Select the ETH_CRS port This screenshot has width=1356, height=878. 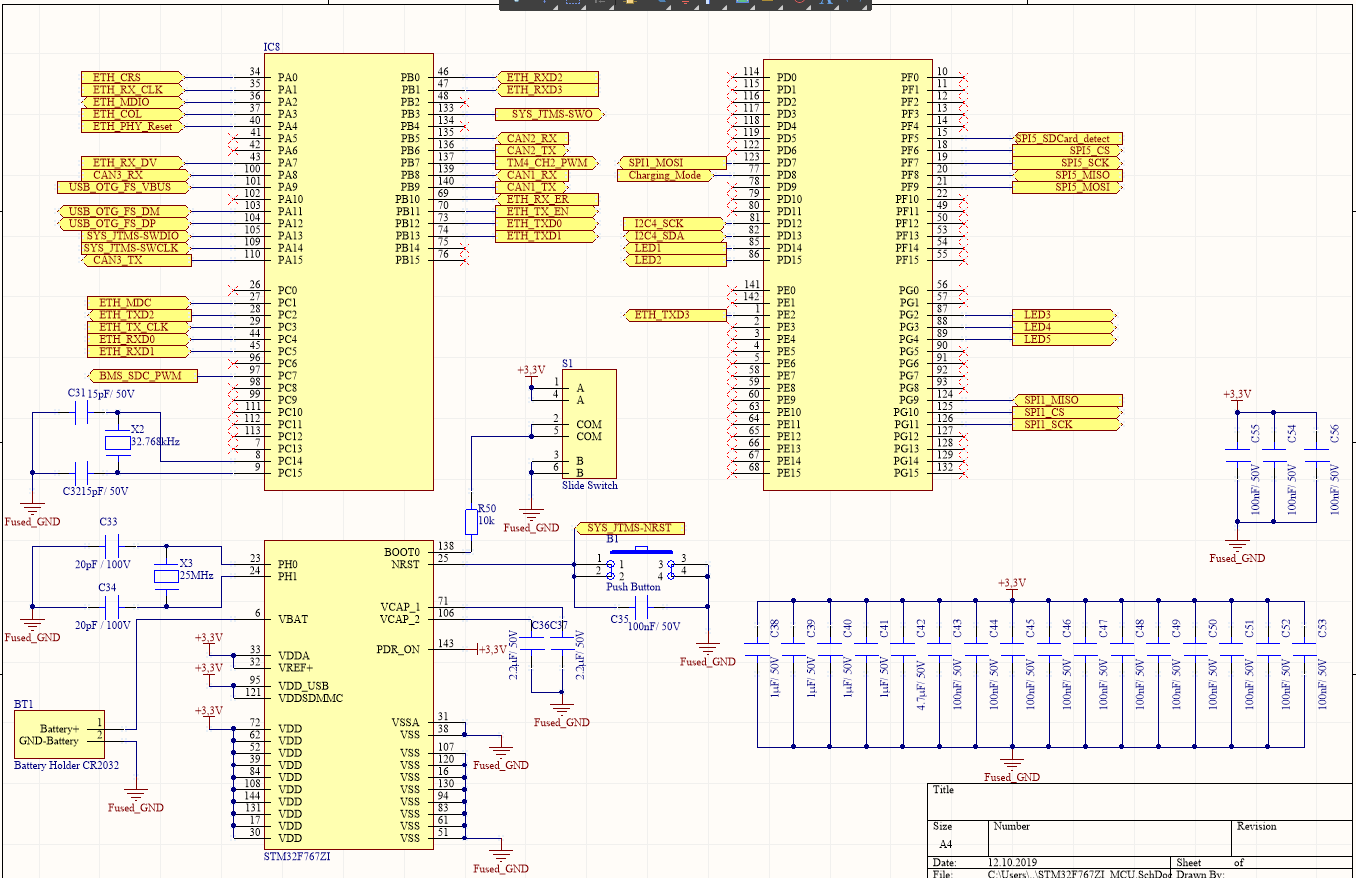coord(132,77)
